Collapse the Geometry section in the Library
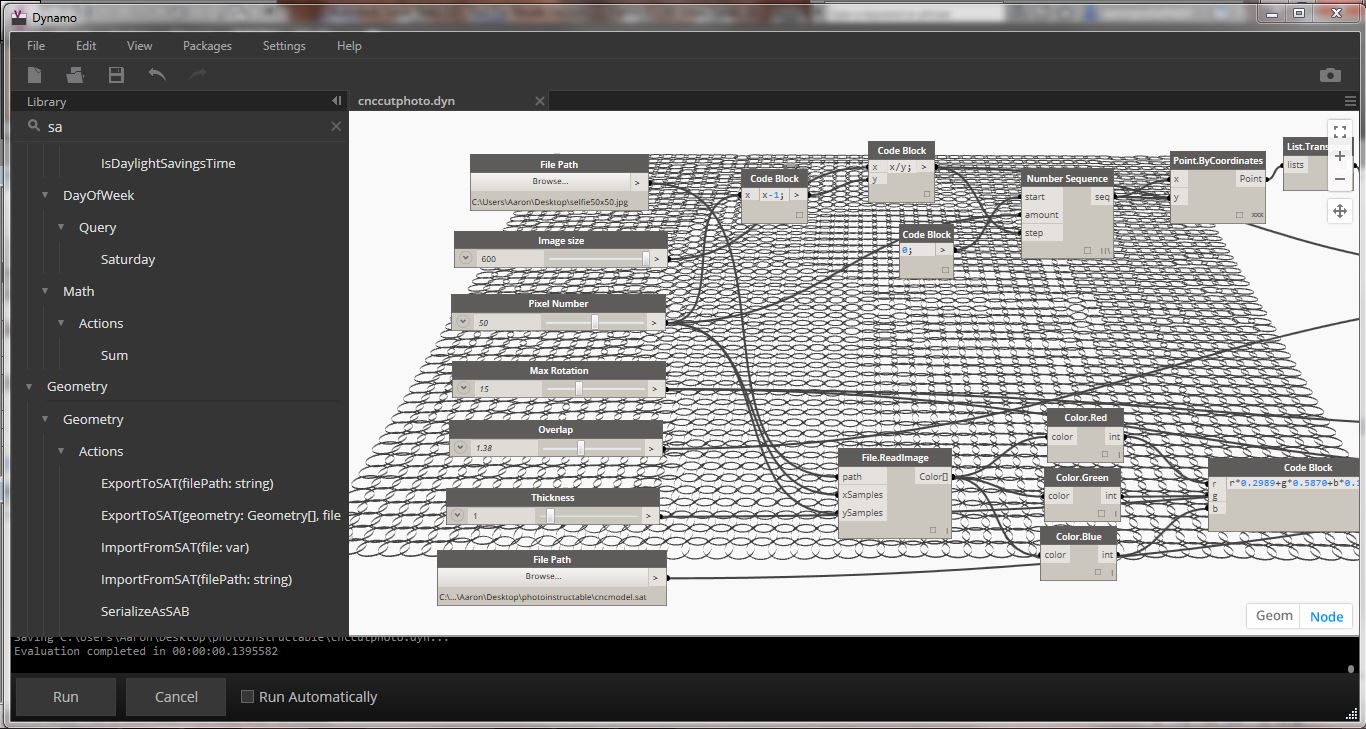 29,386
